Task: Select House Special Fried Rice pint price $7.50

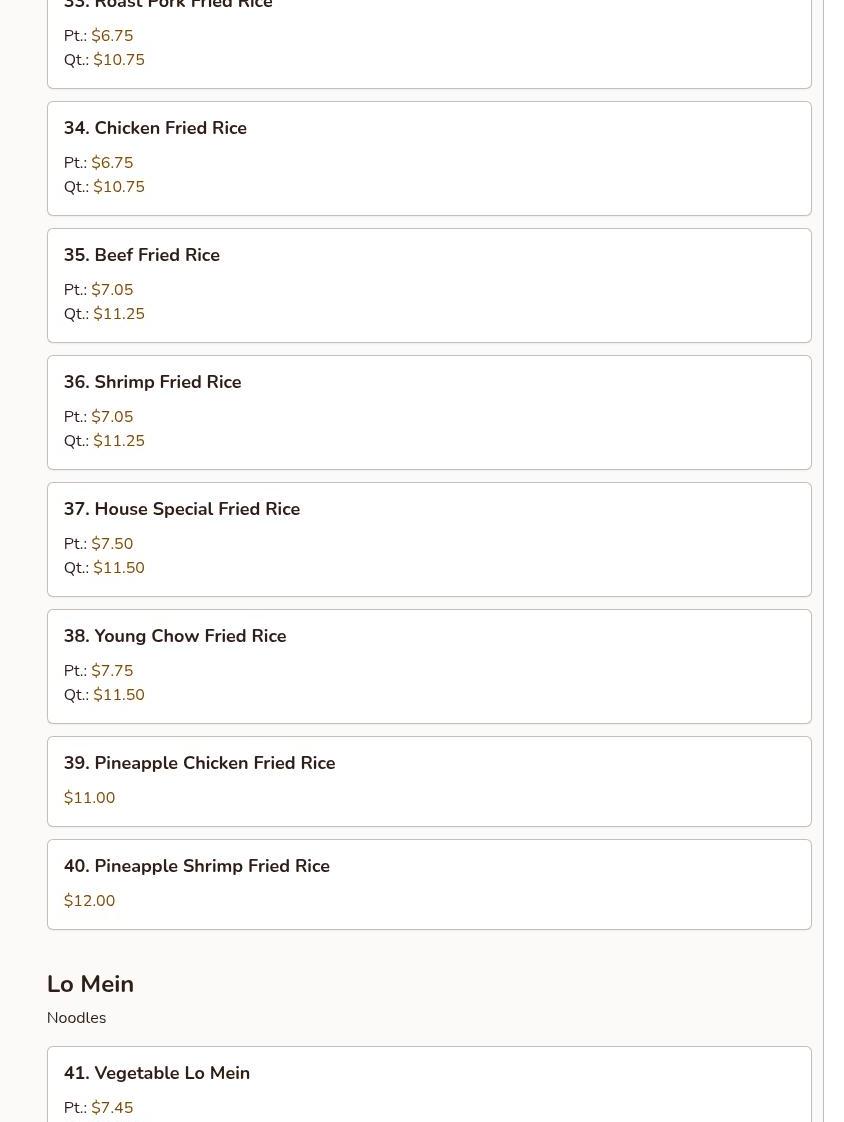Action: point(112,544)
